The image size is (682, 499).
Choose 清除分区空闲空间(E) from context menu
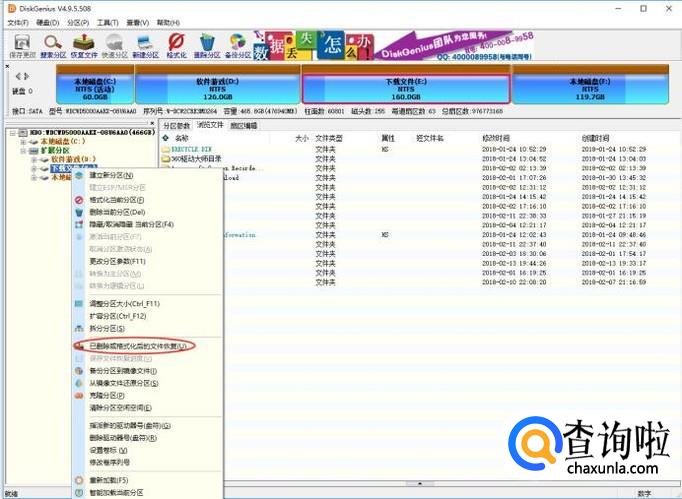(x=120, y=408)
